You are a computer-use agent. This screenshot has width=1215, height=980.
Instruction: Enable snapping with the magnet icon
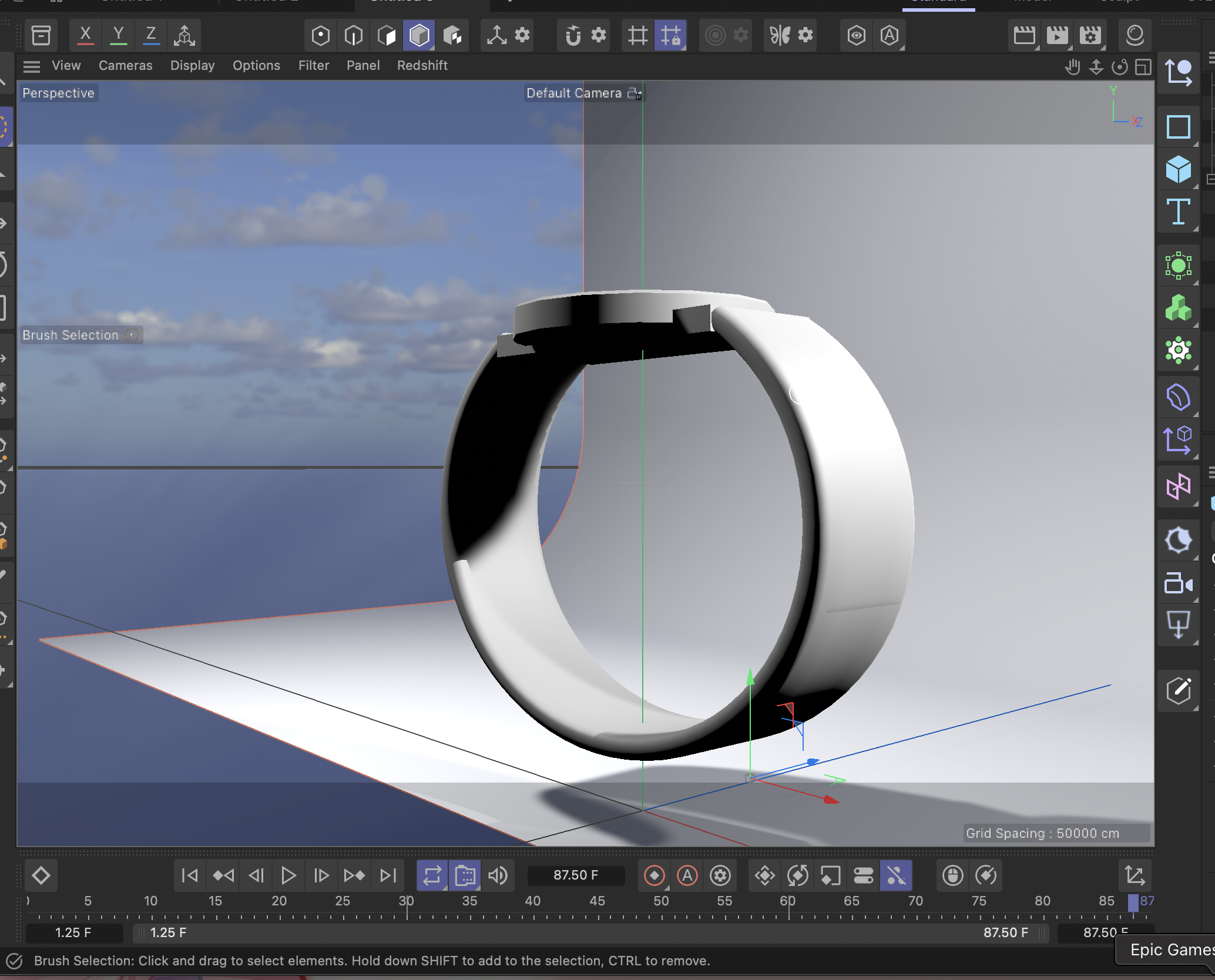coord(573,35)
